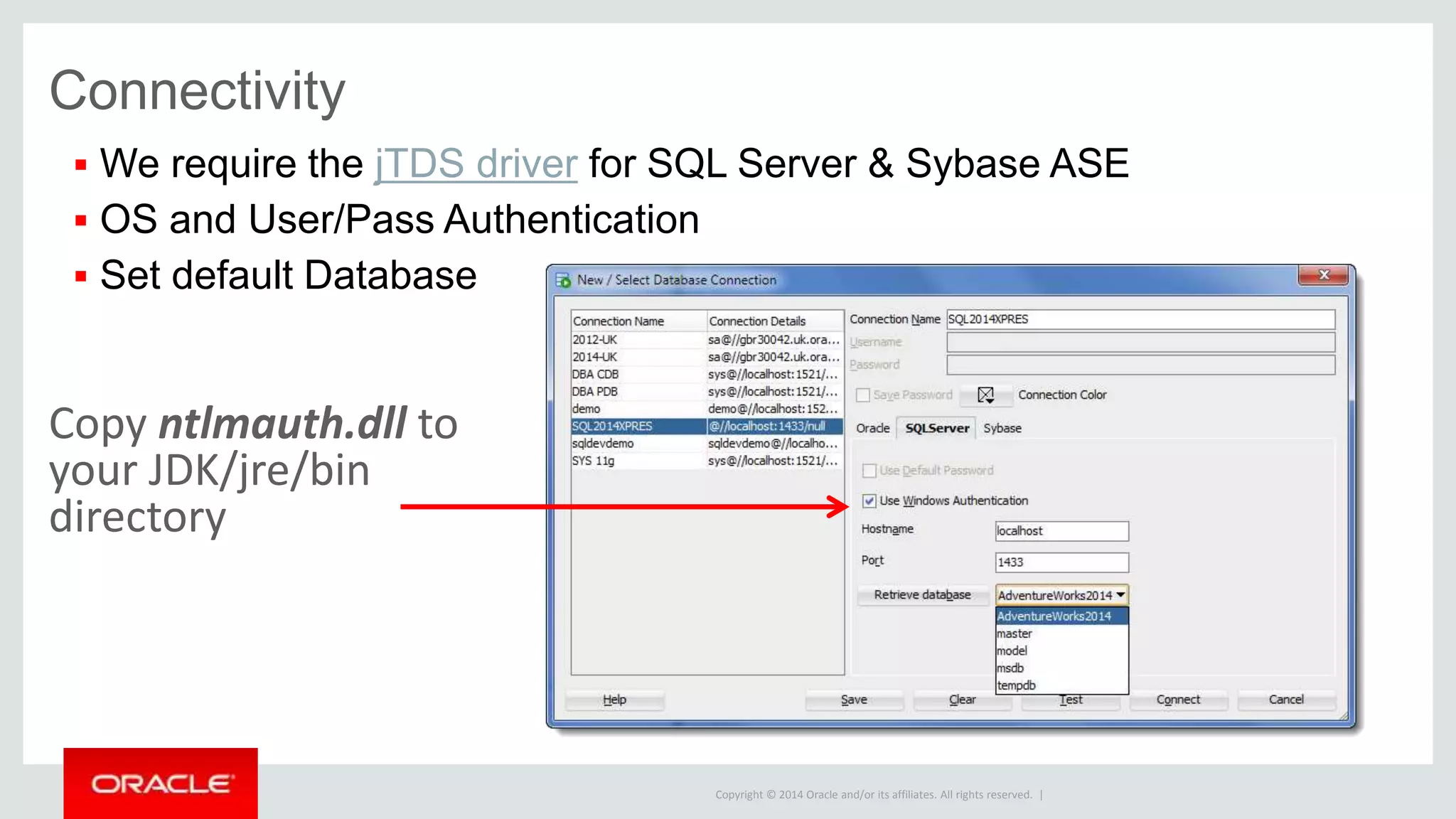1456x819 pixels.
Task: Toggle the Save Password checkbox
Action: click(x=863, y=395)
